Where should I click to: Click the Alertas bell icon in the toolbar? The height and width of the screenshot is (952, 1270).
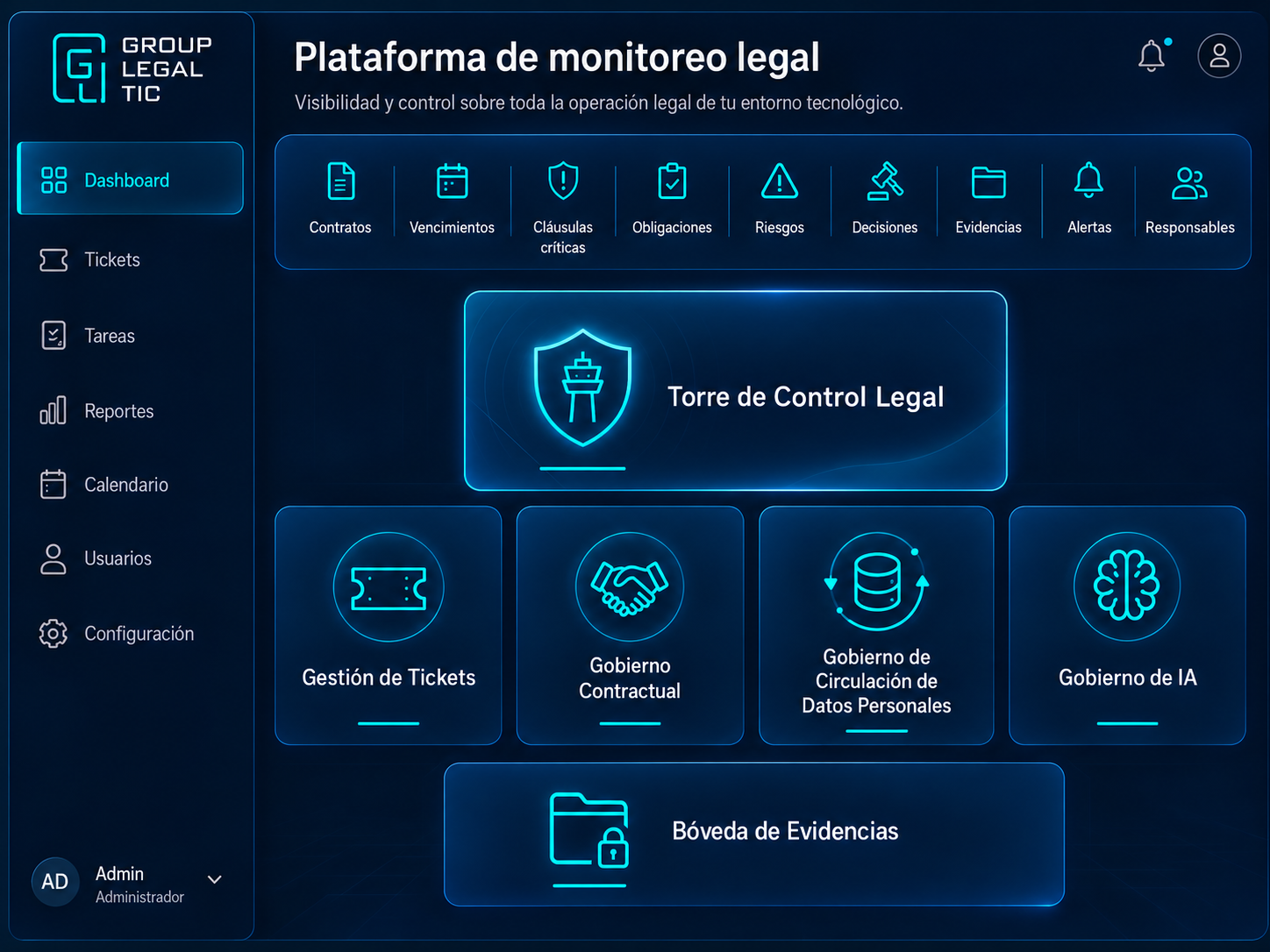1088,181
